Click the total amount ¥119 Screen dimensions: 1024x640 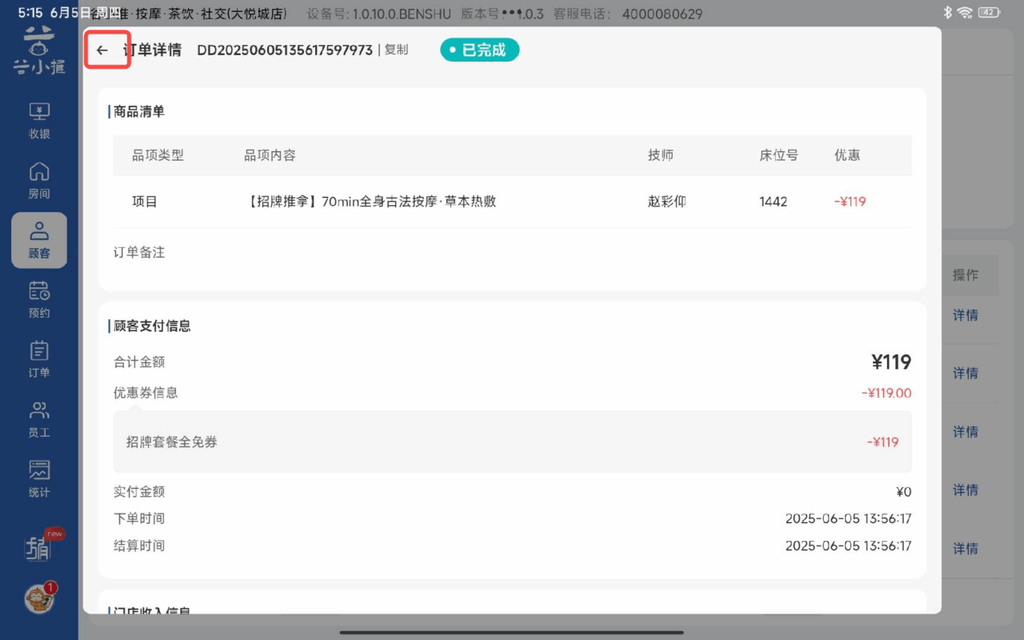891,362
